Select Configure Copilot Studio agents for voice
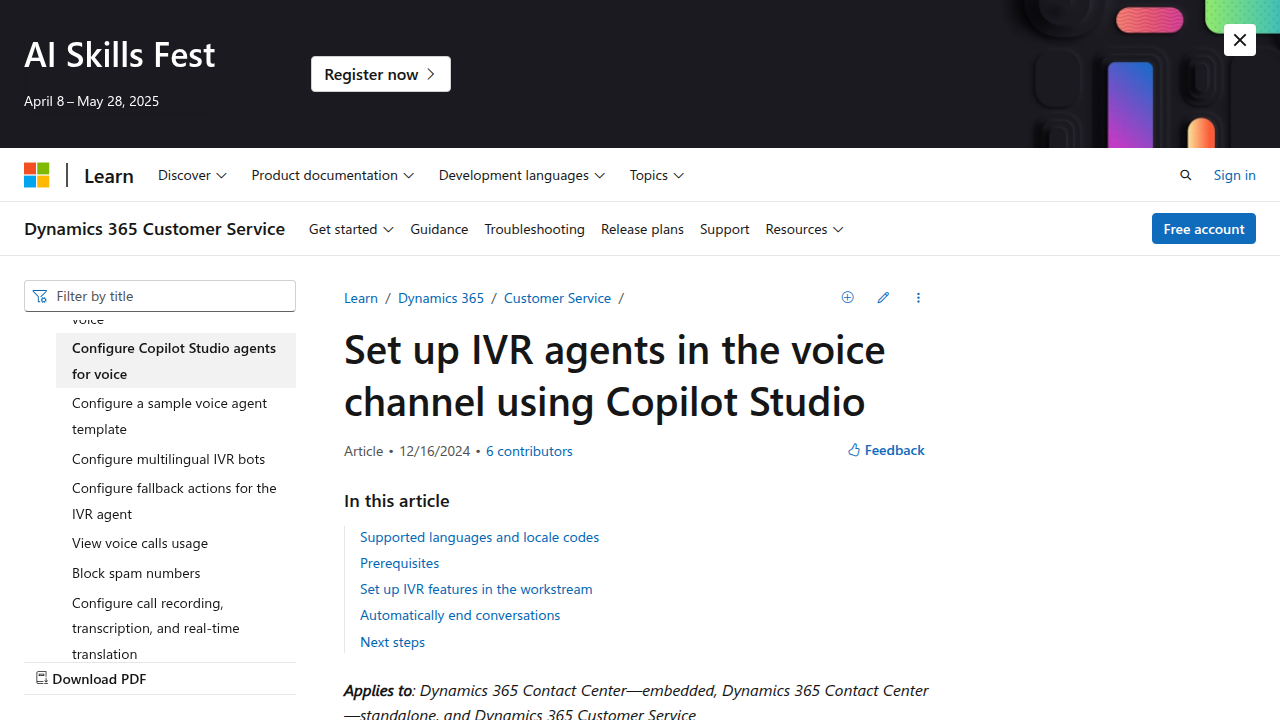Image resolution: width=1280 pixels, height=720 pixels. [x=176, y=360]
